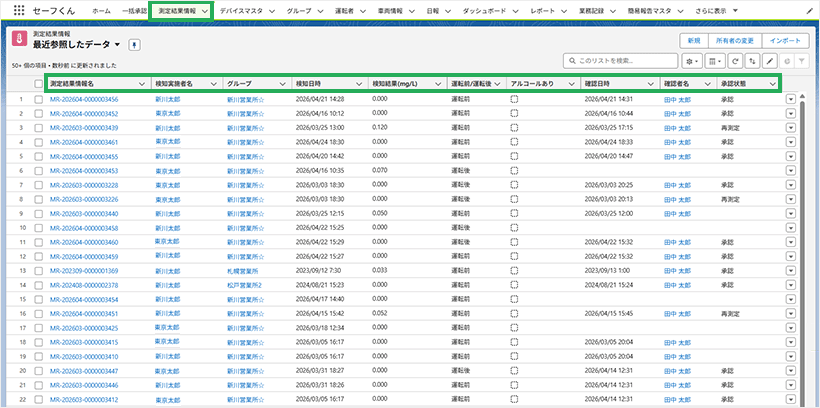The image size is (820, 408).
Task: Click the 2023/09/12 7:30 detection time
Action: pos(316,271)
